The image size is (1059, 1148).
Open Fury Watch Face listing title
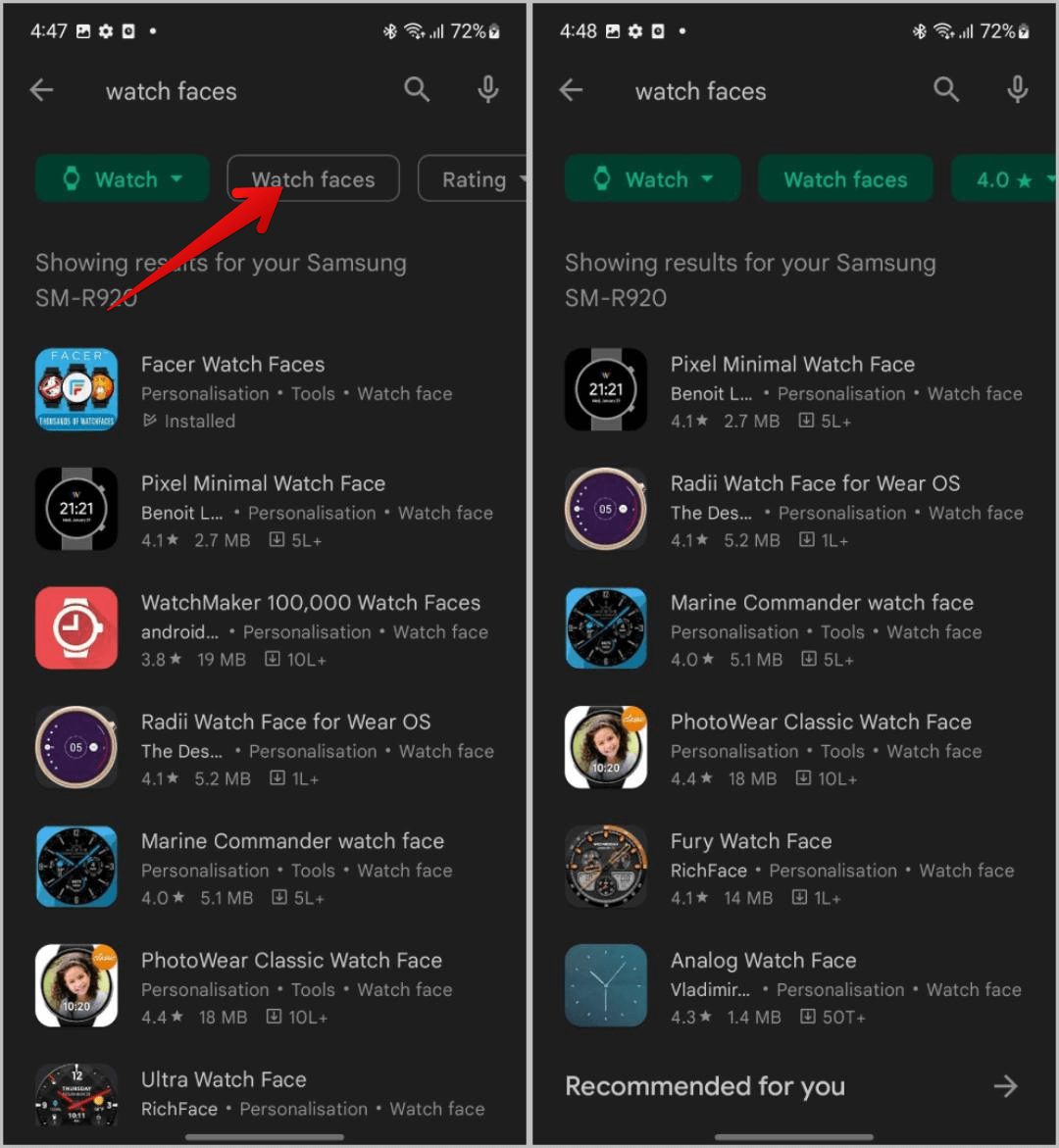click(751, 841)
